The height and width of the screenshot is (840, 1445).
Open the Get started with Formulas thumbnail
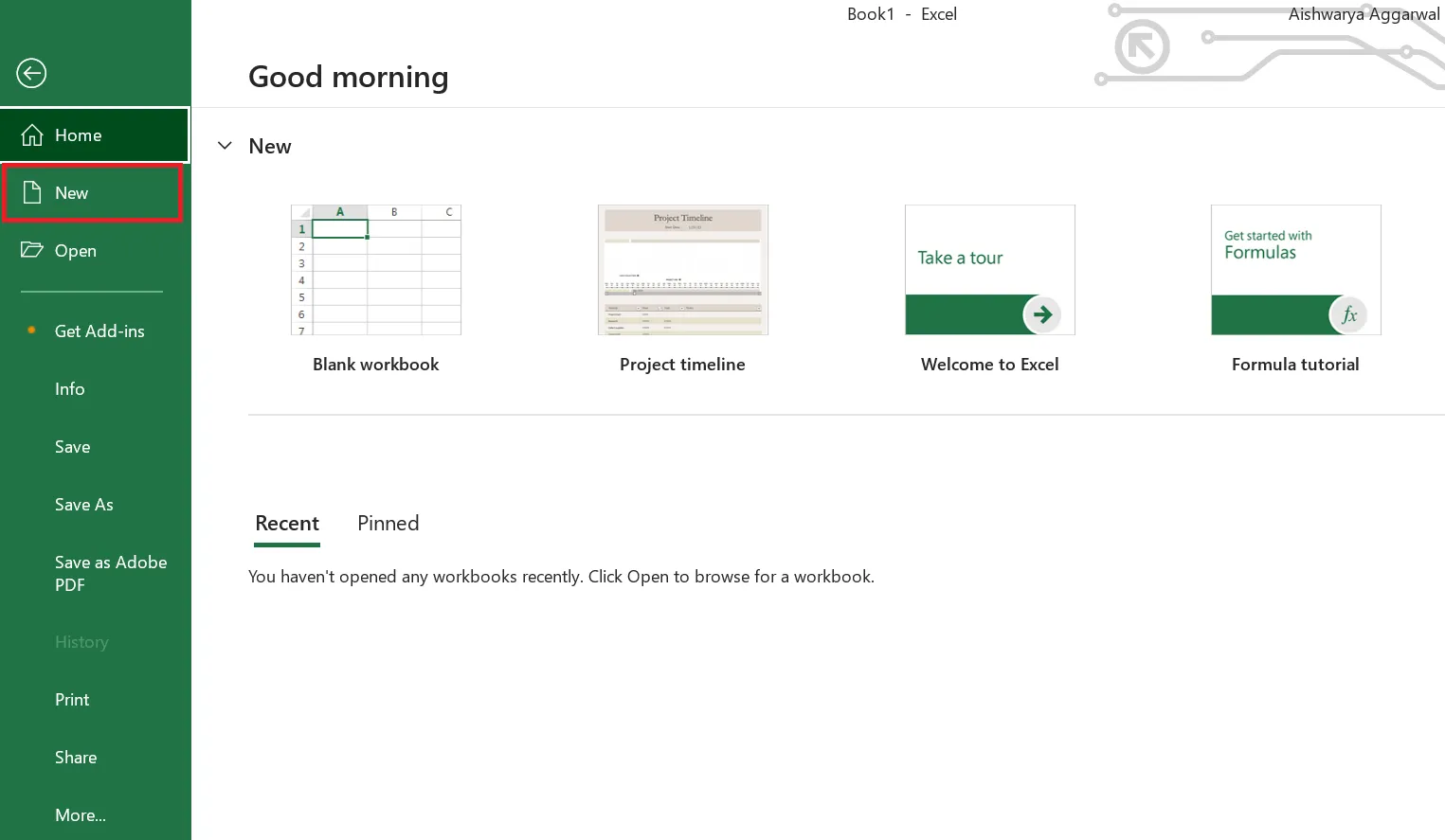[x=1296, y=270]
